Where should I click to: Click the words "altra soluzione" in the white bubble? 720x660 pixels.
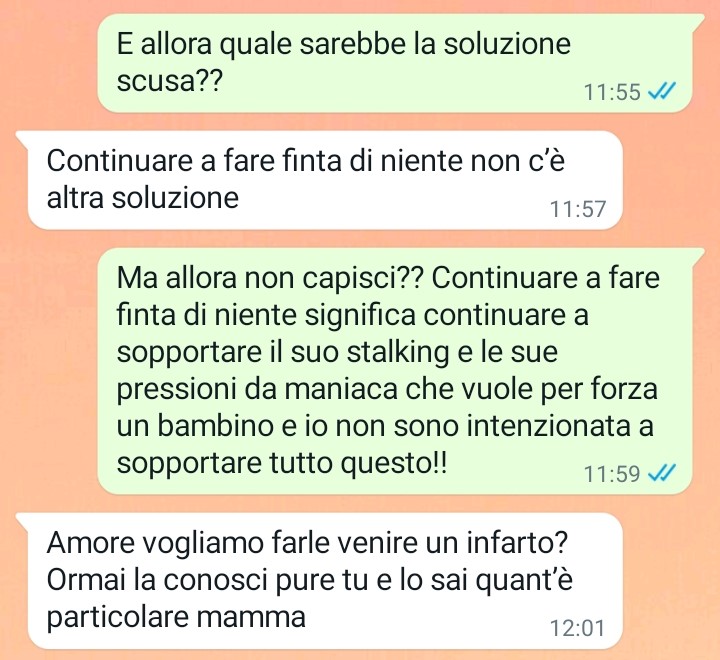143,198
